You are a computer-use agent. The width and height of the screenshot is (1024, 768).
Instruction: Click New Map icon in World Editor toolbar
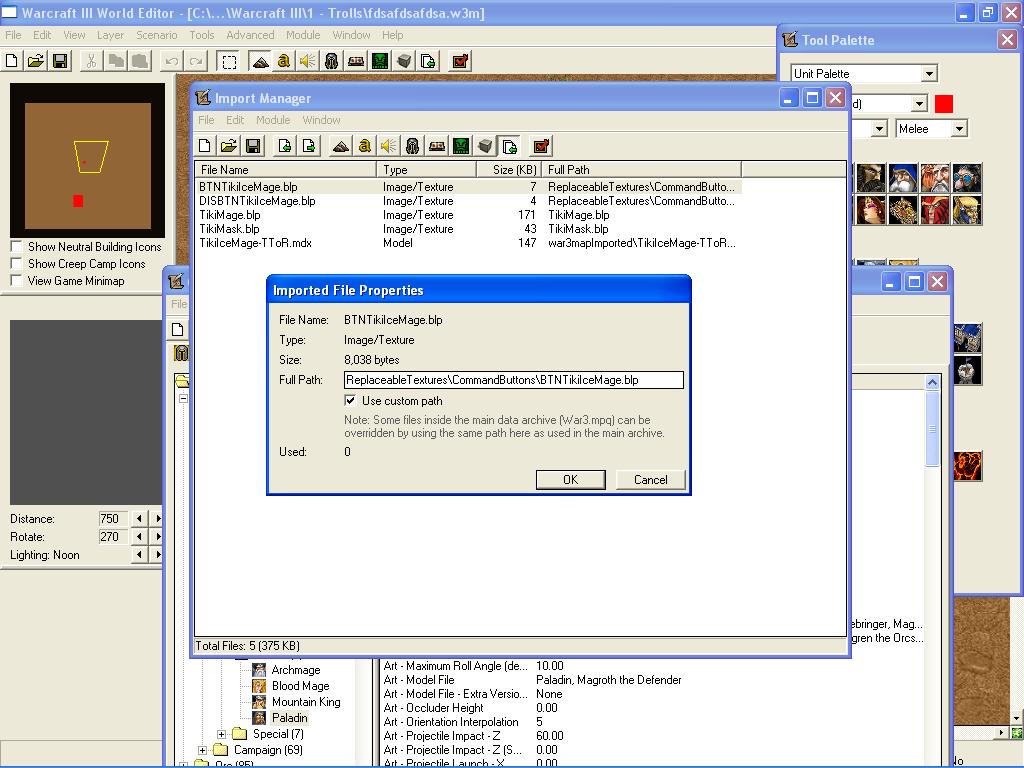click(11, 61)
